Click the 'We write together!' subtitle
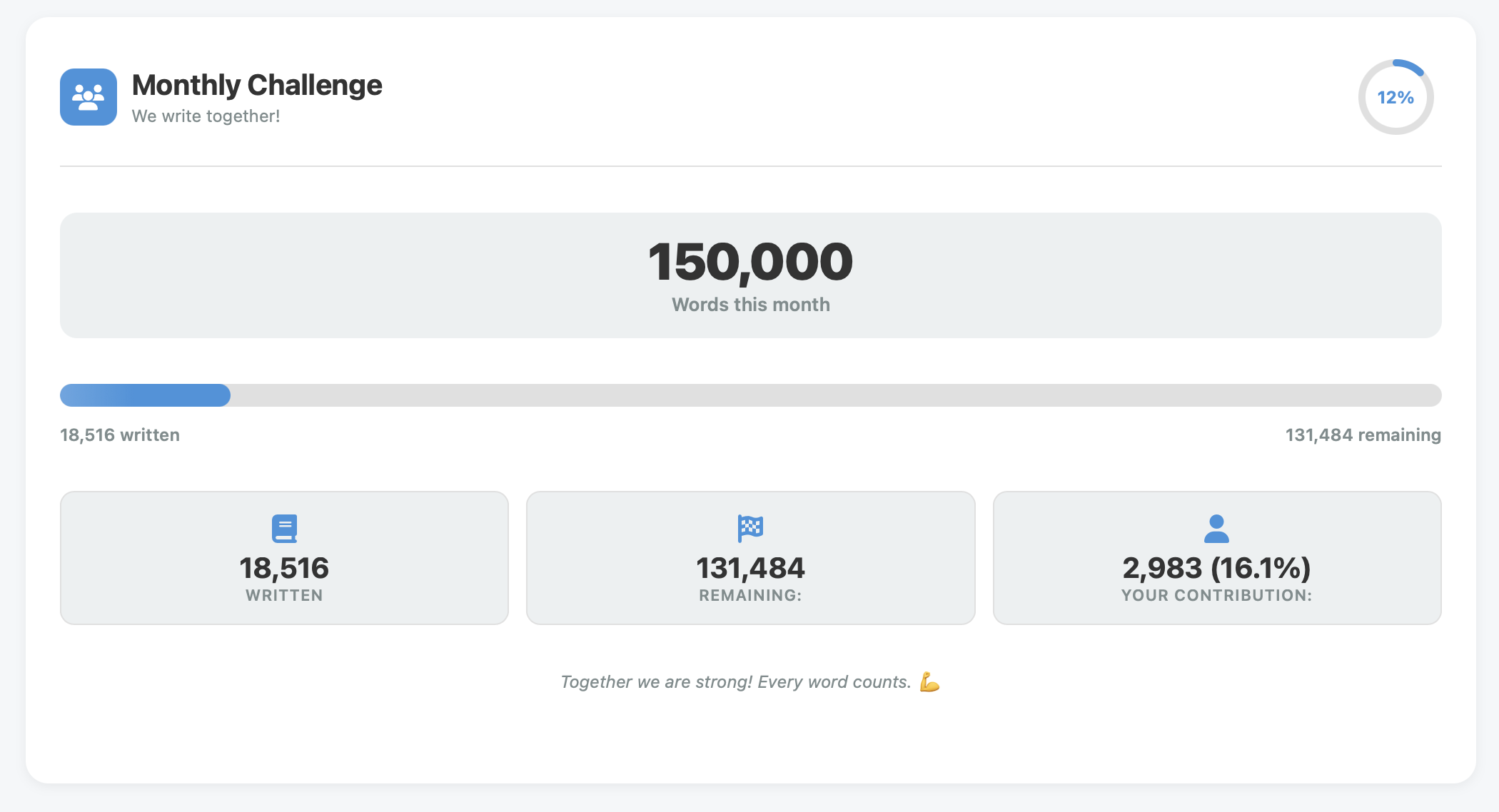The image size is (1499, 812). 206,116
